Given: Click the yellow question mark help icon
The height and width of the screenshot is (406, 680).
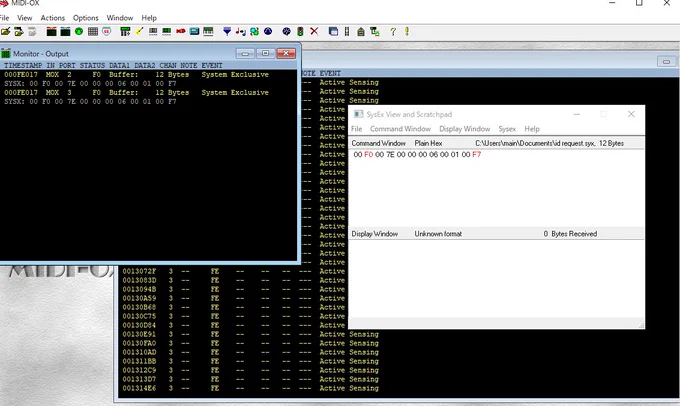Looking at the screenshot, I should pyautogui.click(x=393, y=31).
